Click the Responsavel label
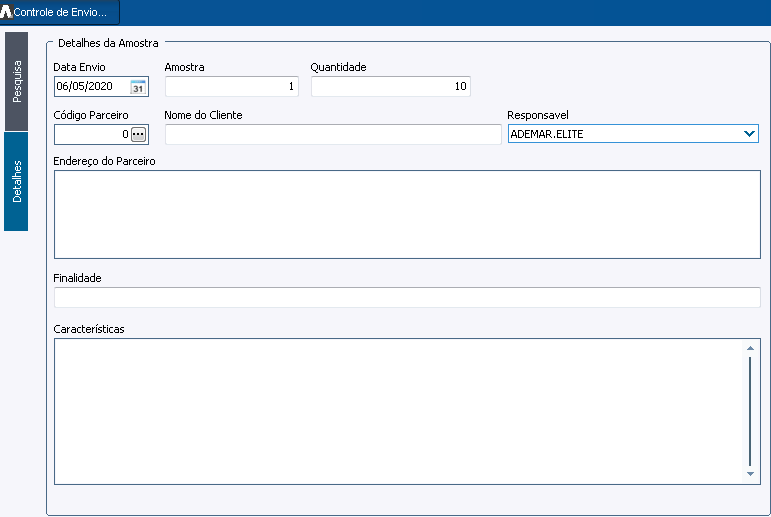The image size is (771, 517). tap(537, 115)
